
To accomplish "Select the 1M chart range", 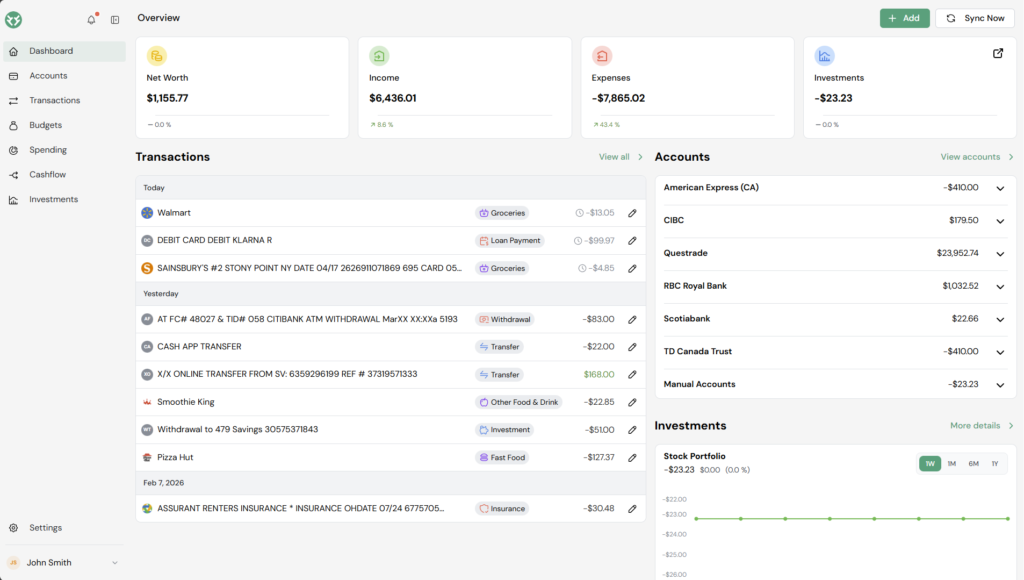I will pyautogui.click(x=951, y=464).
